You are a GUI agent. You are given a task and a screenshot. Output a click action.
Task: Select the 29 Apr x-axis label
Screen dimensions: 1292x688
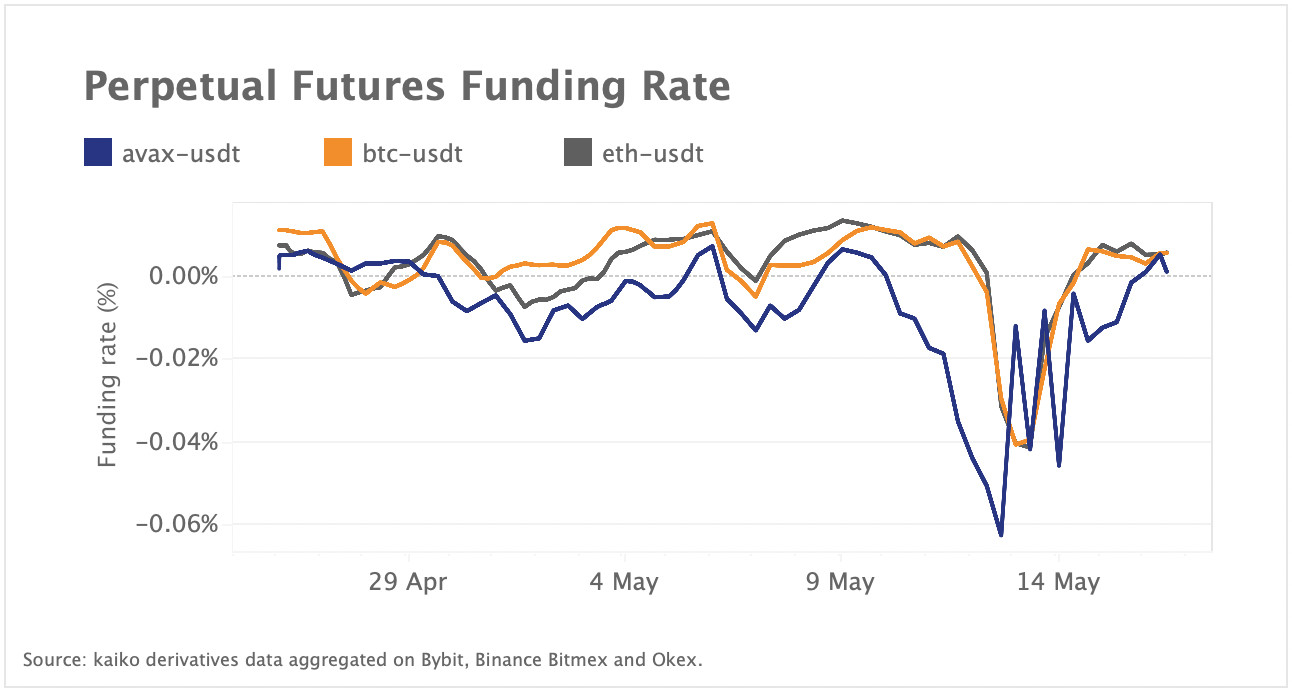pos(408,582)
